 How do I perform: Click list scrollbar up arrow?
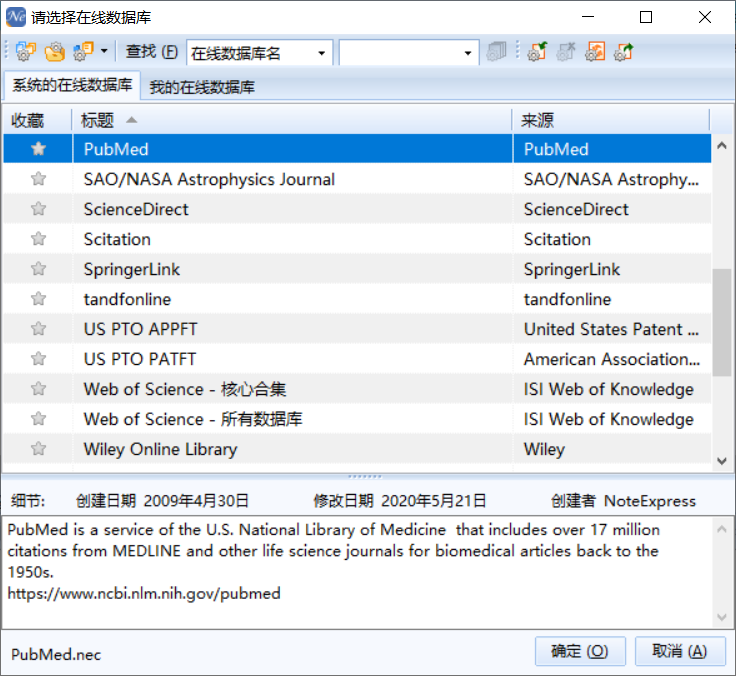tap(722, 146)
